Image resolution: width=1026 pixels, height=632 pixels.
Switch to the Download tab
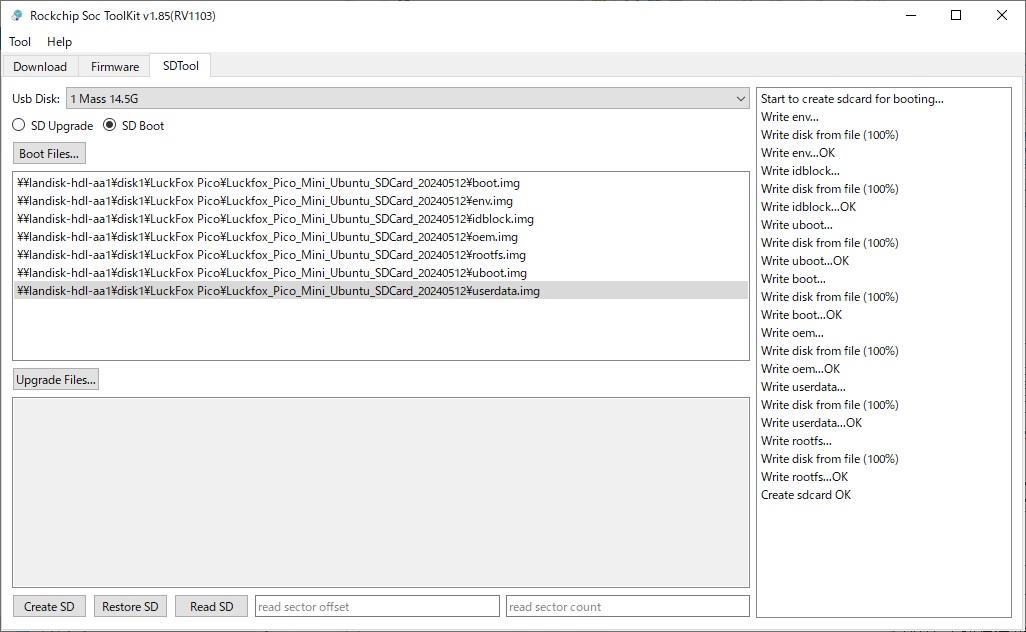40,67
